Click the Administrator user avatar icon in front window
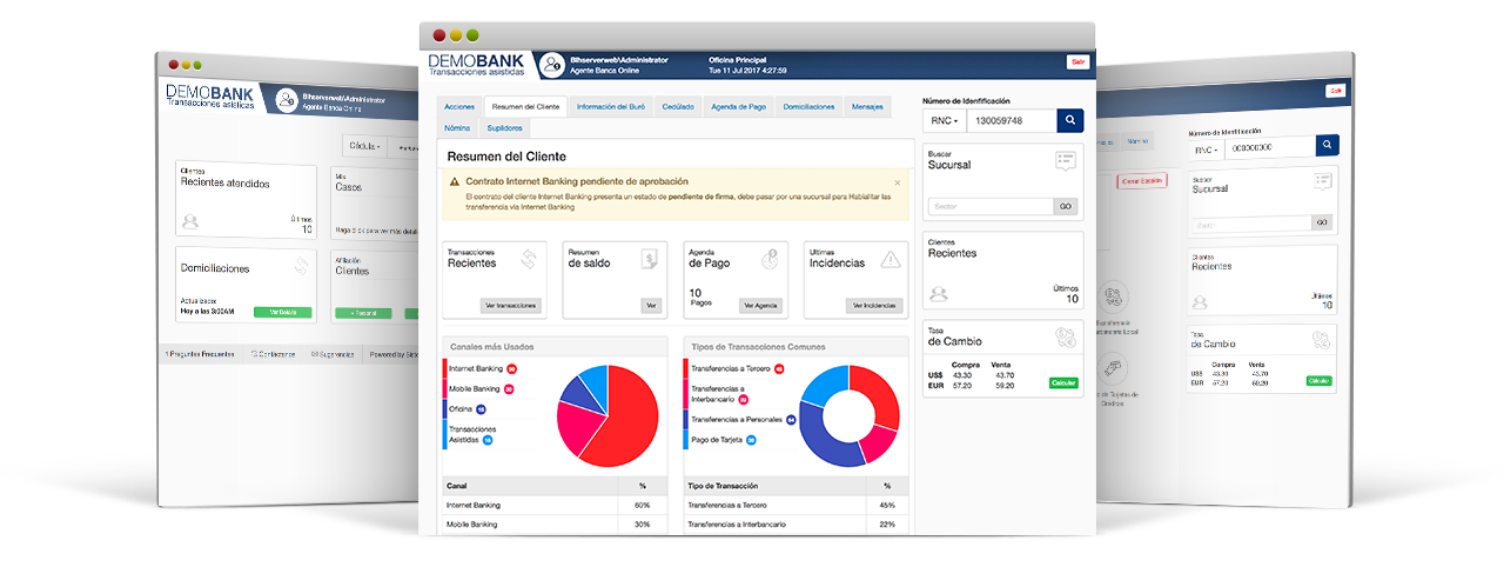 point(552,65)
